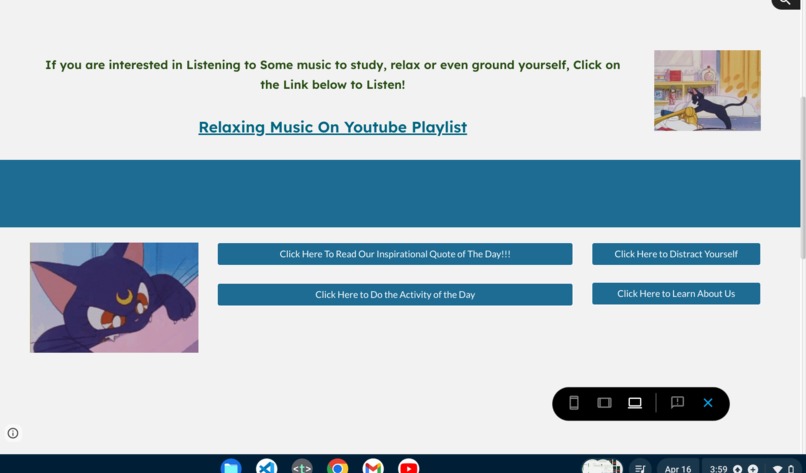Open the text editor shelf icon

(x=302, y=466)
